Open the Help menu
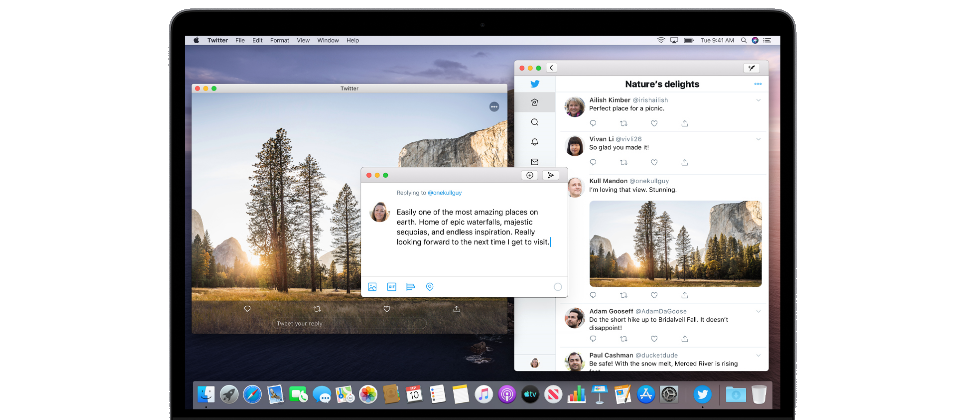This screenshot has height=420, width=960. pos(353,40)
